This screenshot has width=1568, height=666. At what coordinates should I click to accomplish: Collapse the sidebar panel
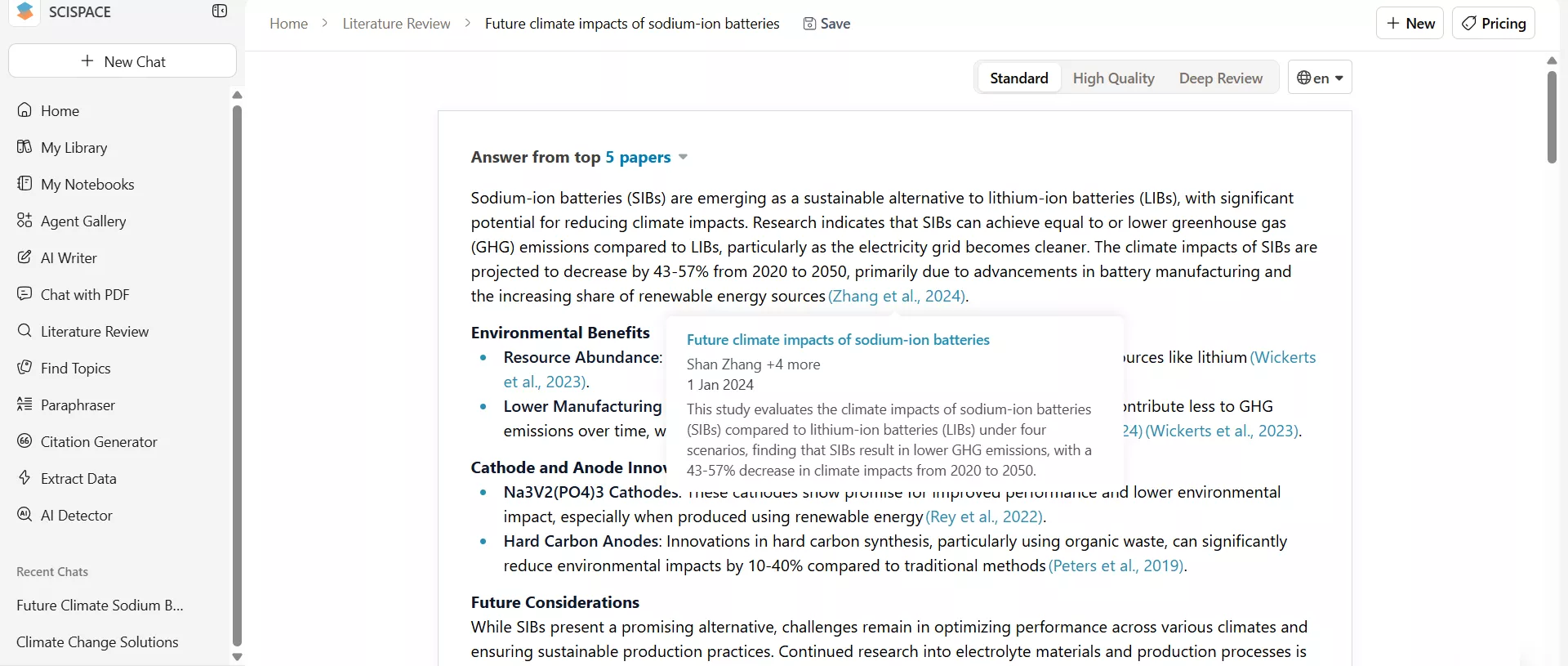click(219, 11)
